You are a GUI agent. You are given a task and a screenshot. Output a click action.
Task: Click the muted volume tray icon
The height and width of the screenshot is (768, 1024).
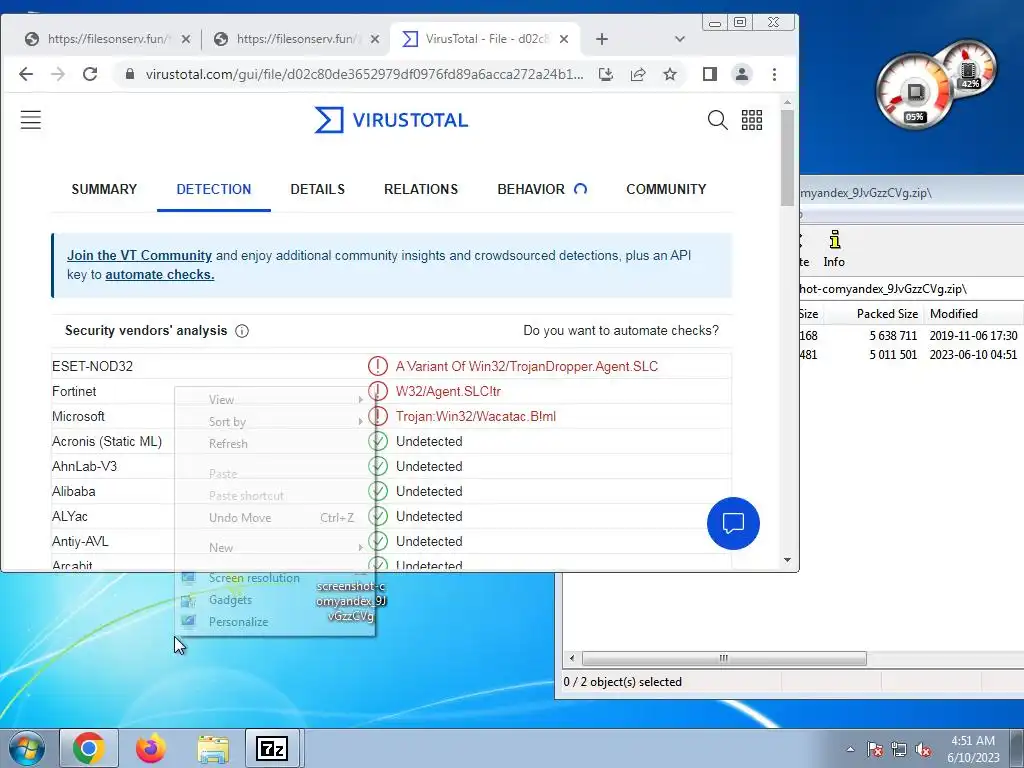point(923,750)
